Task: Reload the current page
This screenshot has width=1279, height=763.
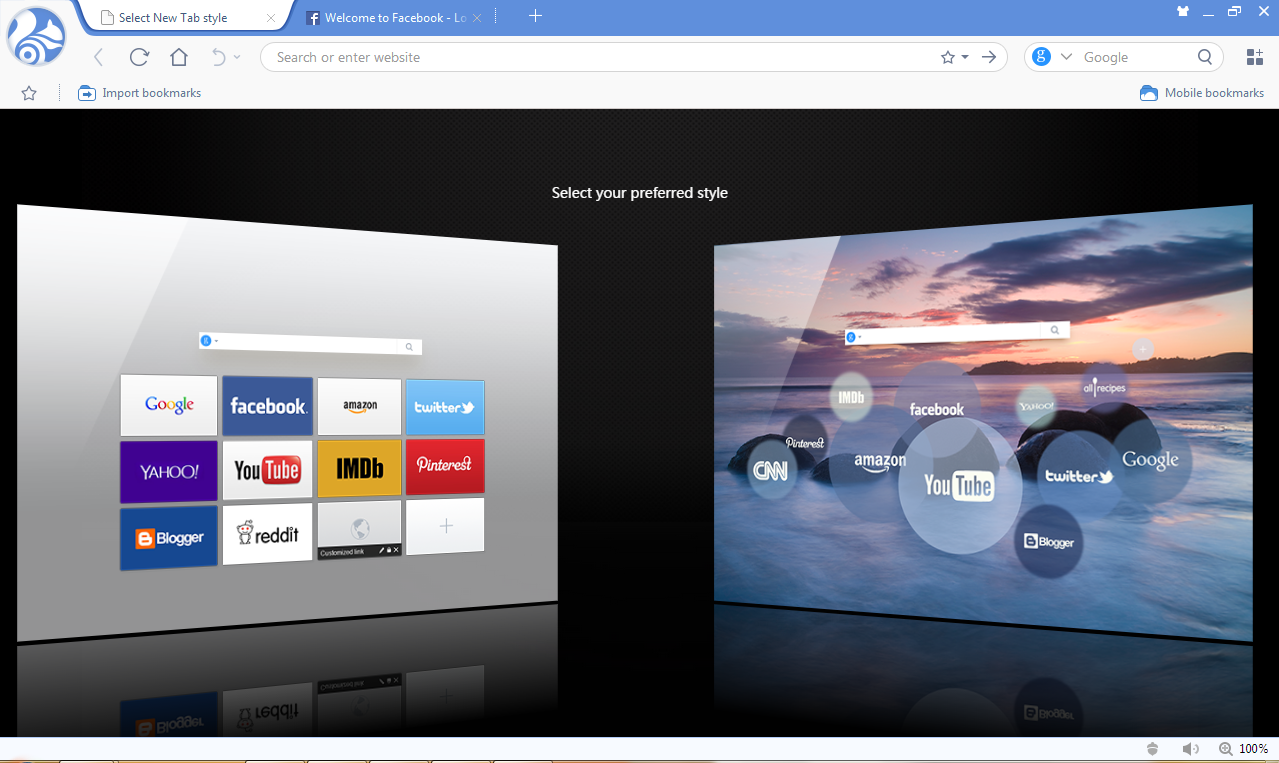Action: pos(139,57)
